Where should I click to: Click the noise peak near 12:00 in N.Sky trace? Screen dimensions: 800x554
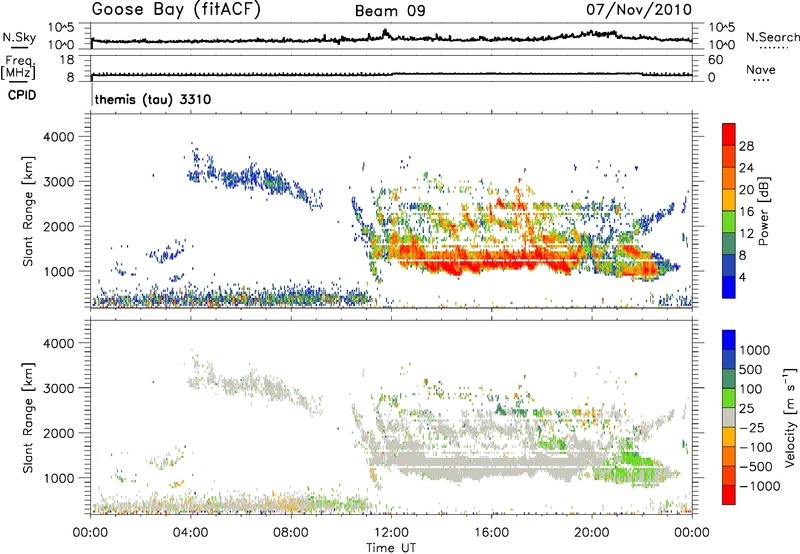coord(385,33)
